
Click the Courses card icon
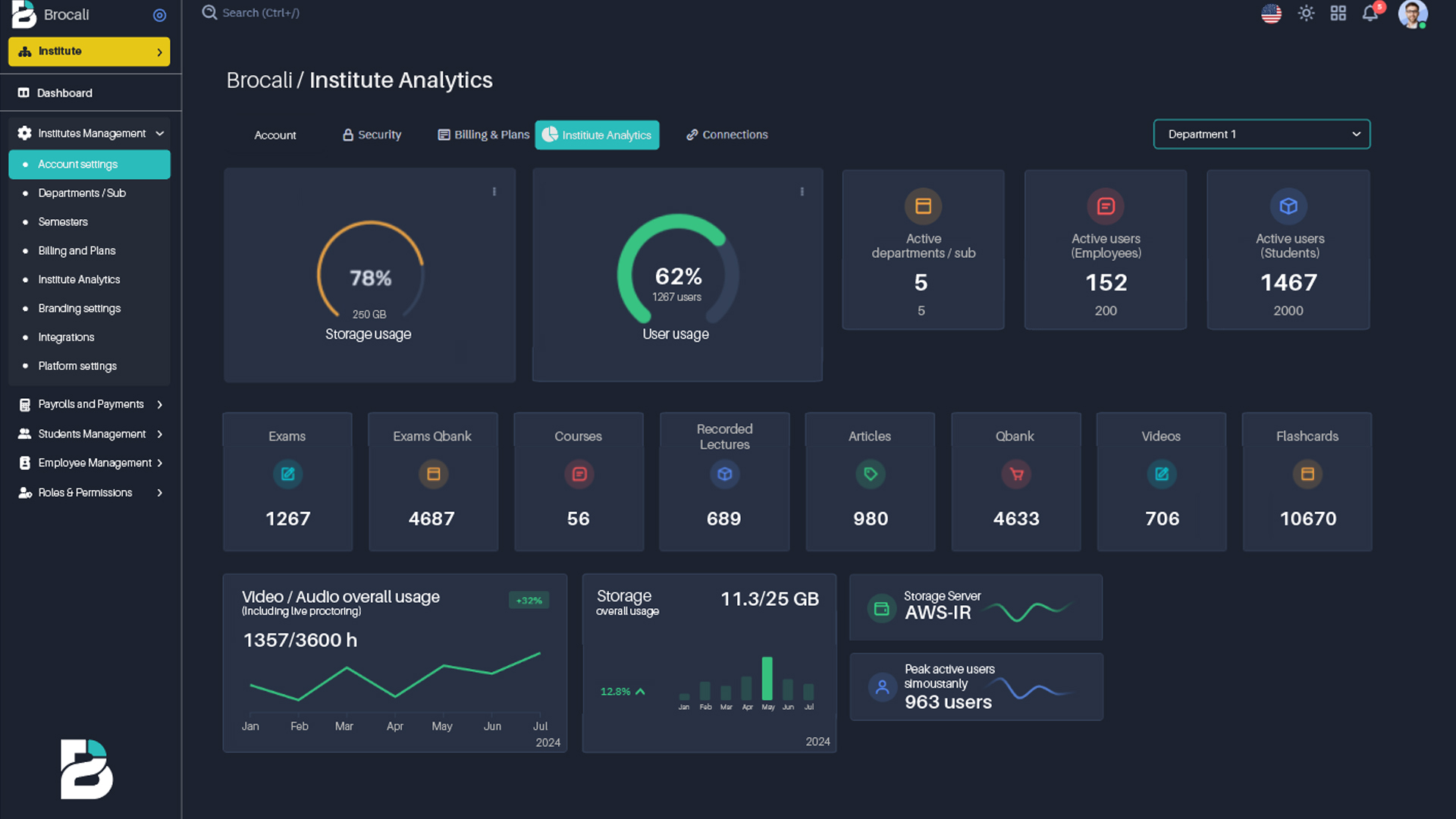click(579, 474)
